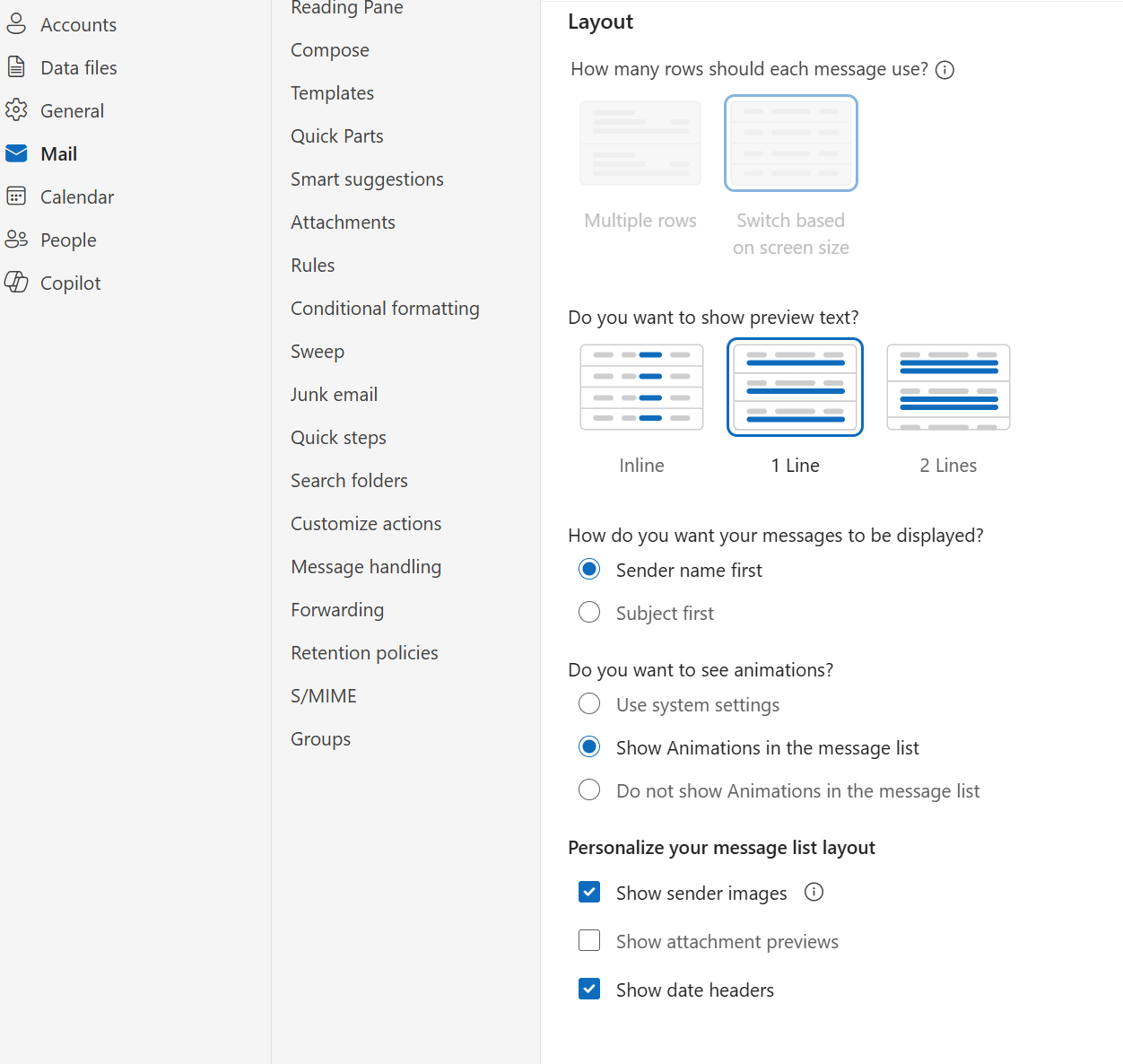Screen dimensions: 1123x1064
Task: Click the info icon next to the rows question
Action: coord(945,70)
